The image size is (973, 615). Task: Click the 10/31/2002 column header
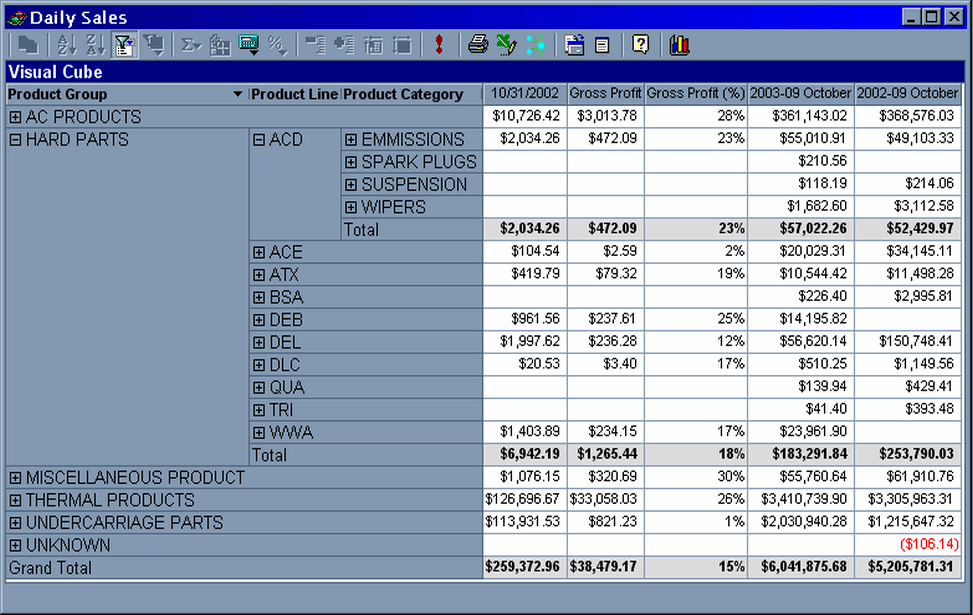[x=525, y=94]
